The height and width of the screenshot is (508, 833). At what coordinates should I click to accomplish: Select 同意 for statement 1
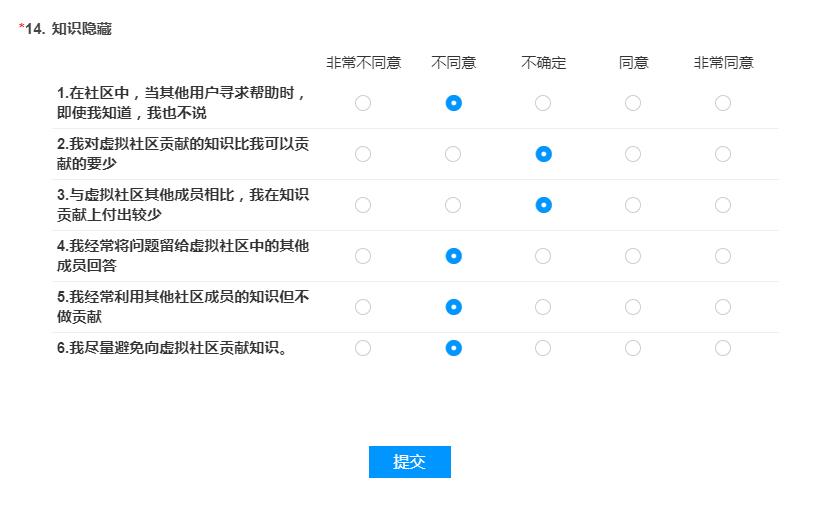coord(633,103)
